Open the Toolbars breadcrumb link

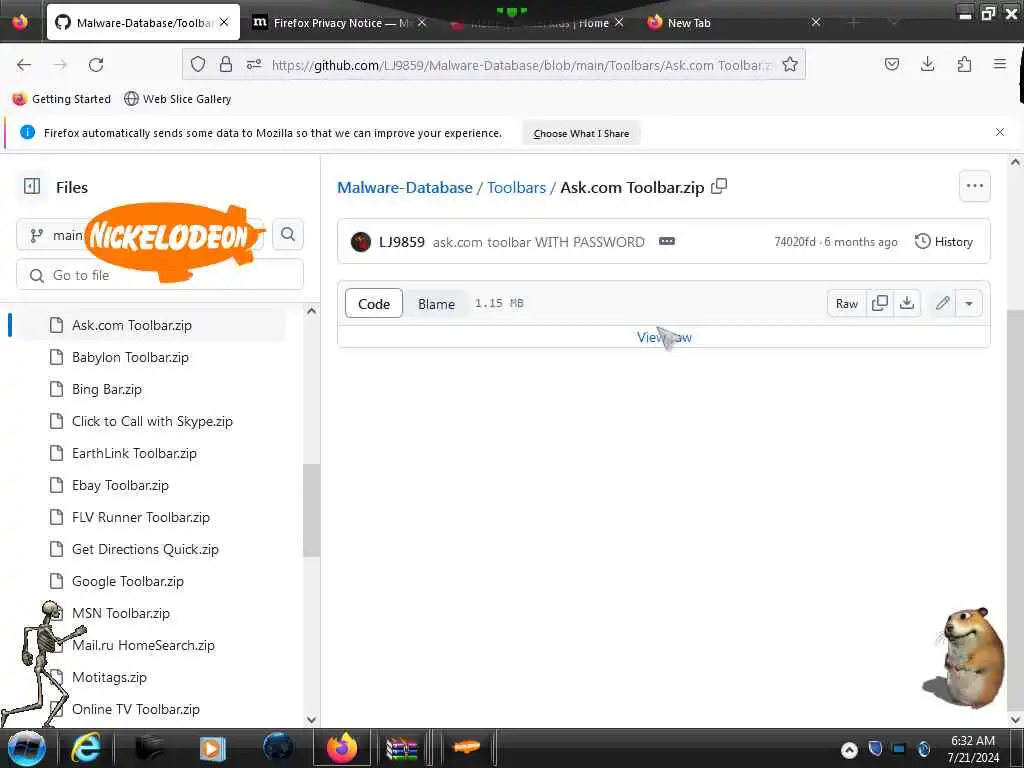coord(517,187)
